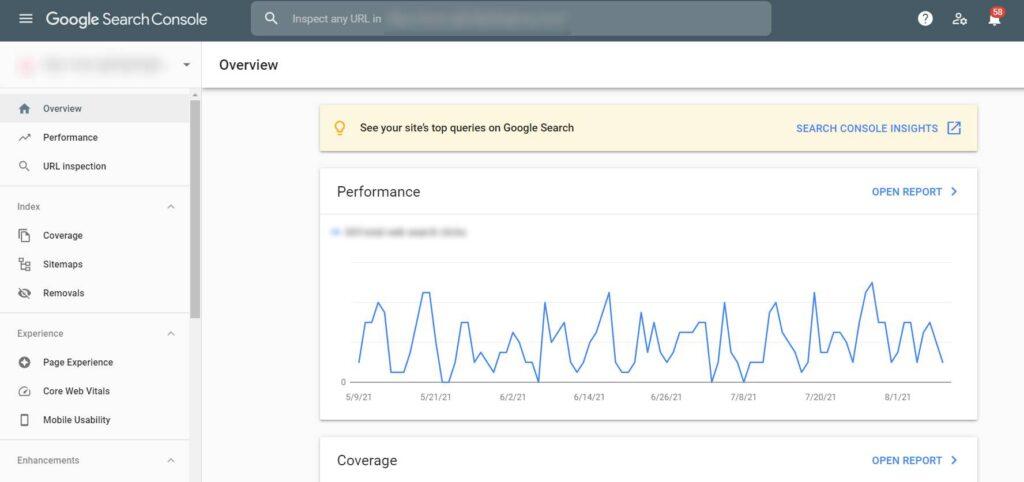Click the Google Search Console logo

pos(126,19)
